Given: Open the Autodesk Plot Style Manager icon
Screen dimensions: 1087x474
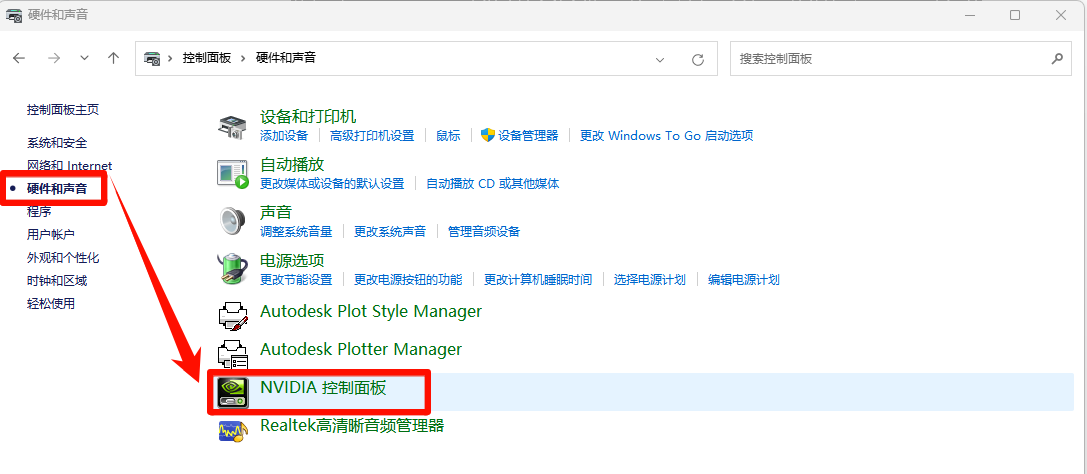Looking at the screenshot, I should 232,315.
